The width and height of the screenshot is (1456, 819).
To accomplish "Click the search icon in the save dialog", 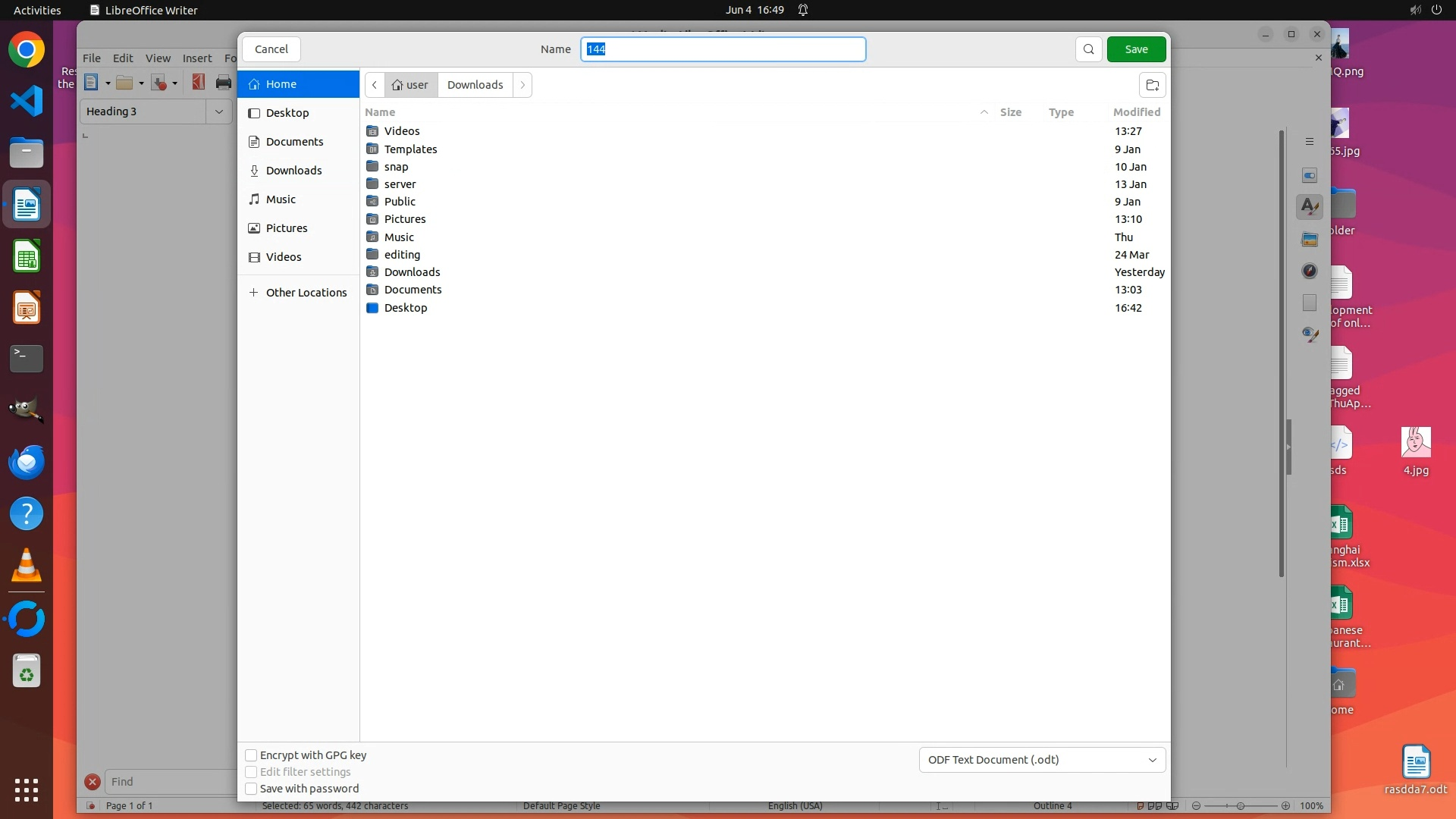I will (x=1088, y=49).
